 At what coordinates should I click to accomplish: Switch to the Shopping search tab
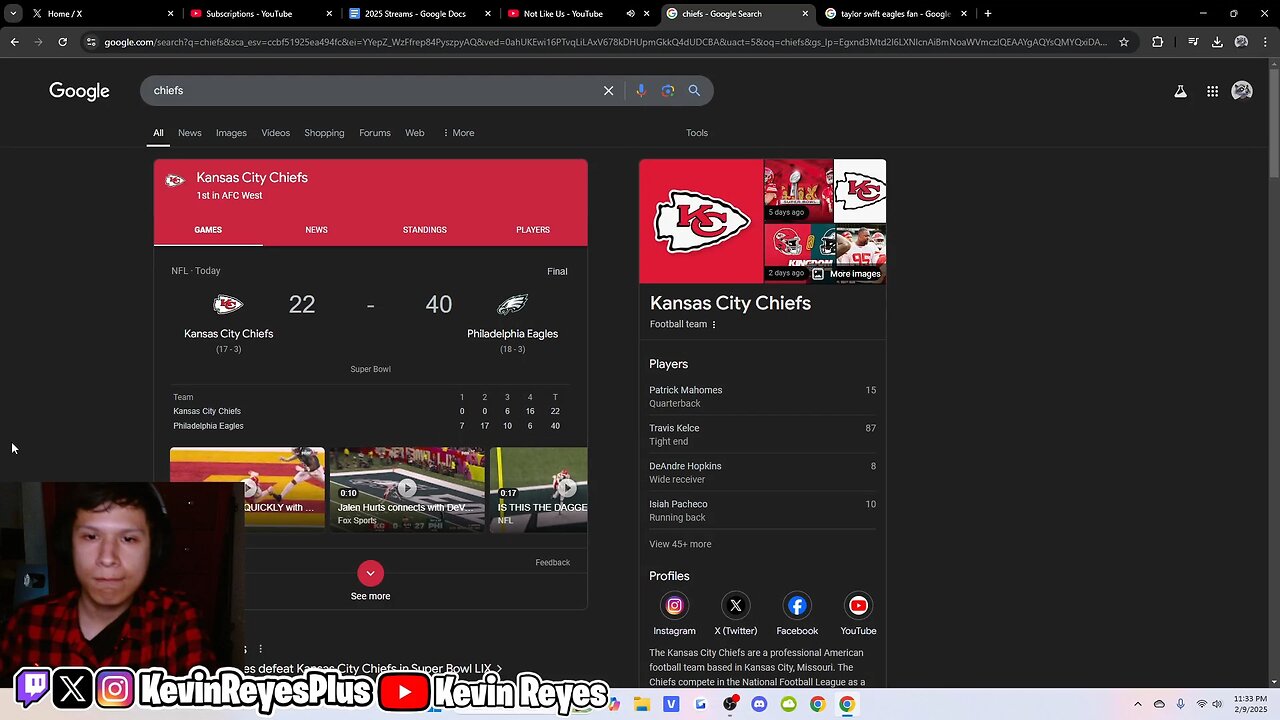(324, 133)
